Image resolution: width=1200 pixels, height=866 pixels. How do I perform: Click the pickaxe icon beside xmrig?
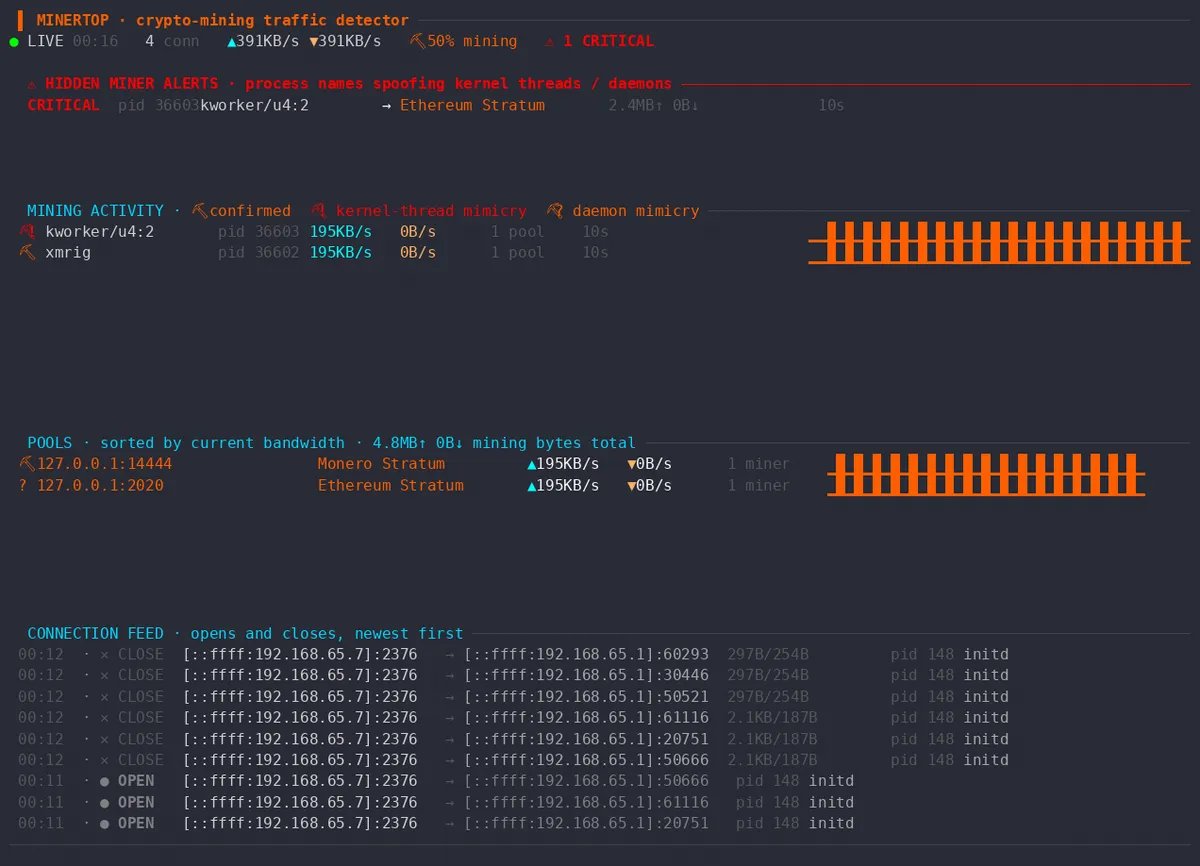27,252
